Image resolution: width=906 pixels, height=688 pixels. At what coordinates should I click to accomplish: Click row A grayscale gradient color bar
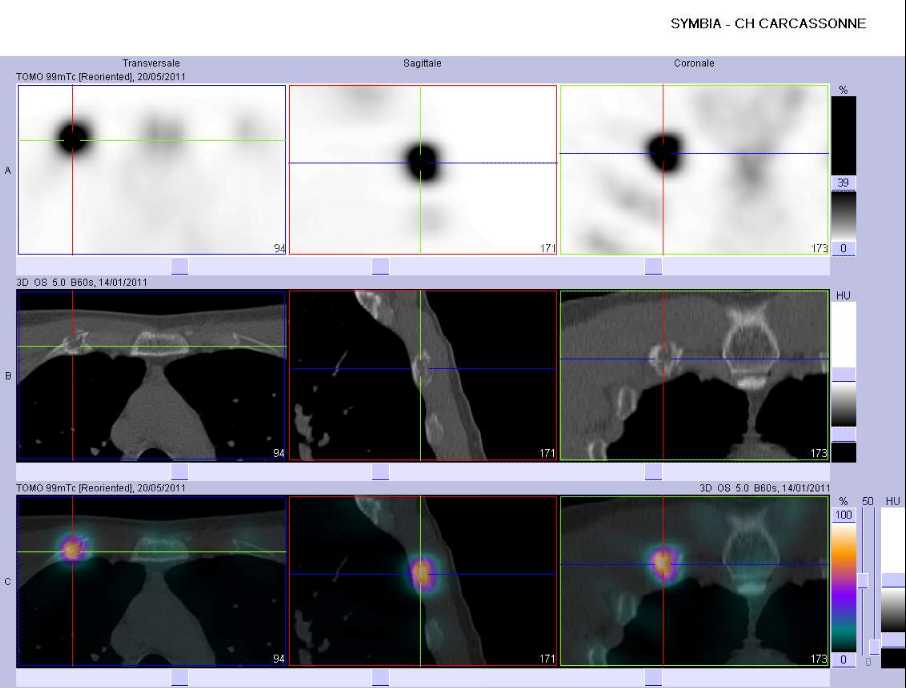click(x=844, y=216)
